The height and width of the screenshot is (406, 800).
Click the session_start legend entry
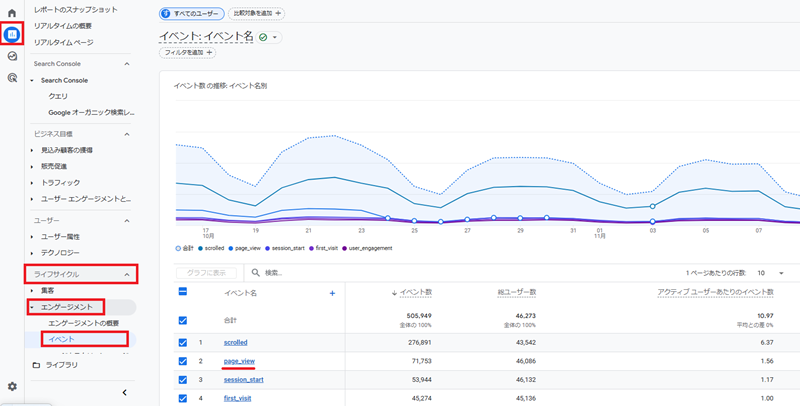pos(283,248)
